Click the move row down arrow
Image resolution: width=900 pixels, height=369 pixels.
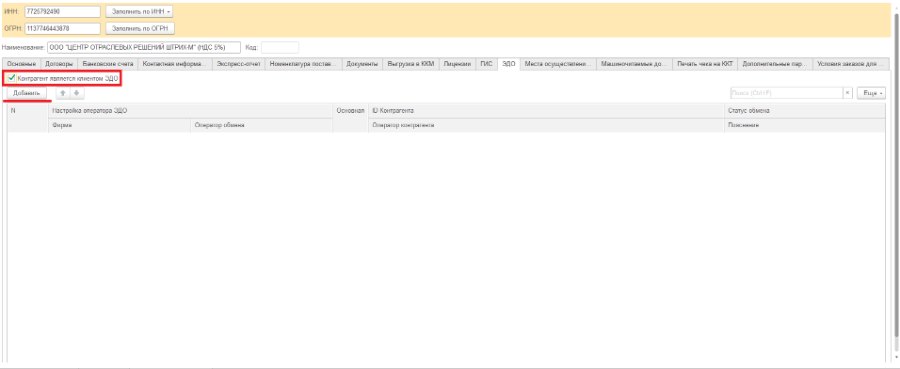pos(76,93)
